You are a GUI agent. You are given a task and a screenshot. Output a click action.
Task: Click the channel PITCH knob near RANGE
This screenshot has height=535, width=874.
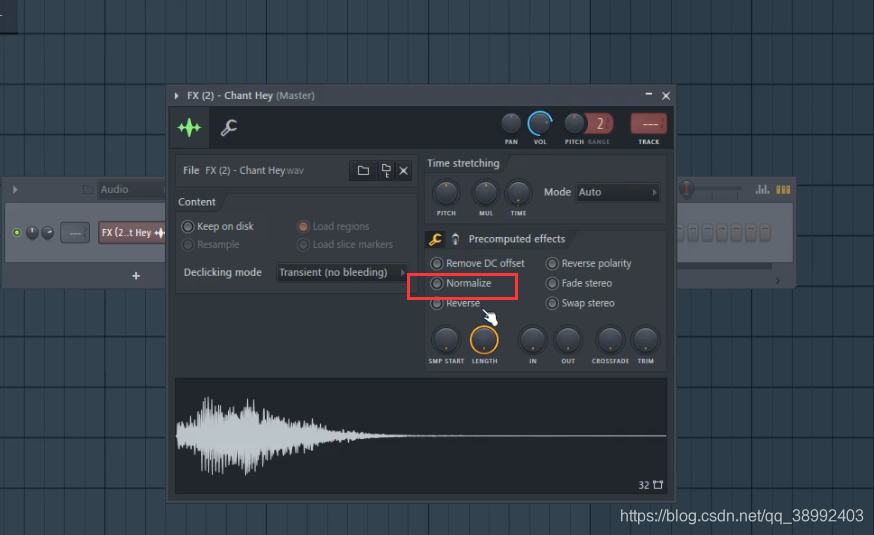coord(574,123)
